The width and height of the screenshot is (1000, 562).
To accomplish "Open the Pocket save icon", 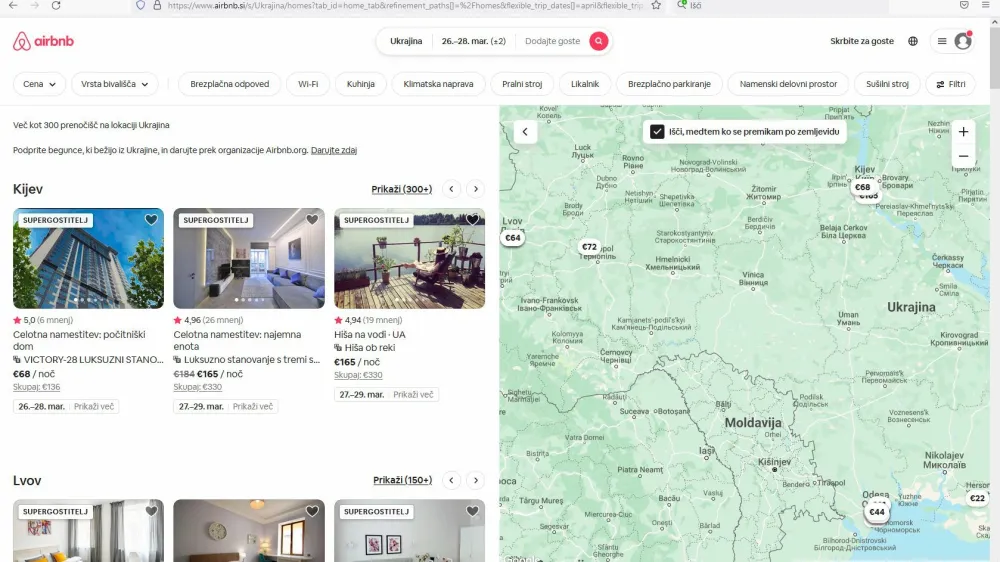I will [964, 5].
